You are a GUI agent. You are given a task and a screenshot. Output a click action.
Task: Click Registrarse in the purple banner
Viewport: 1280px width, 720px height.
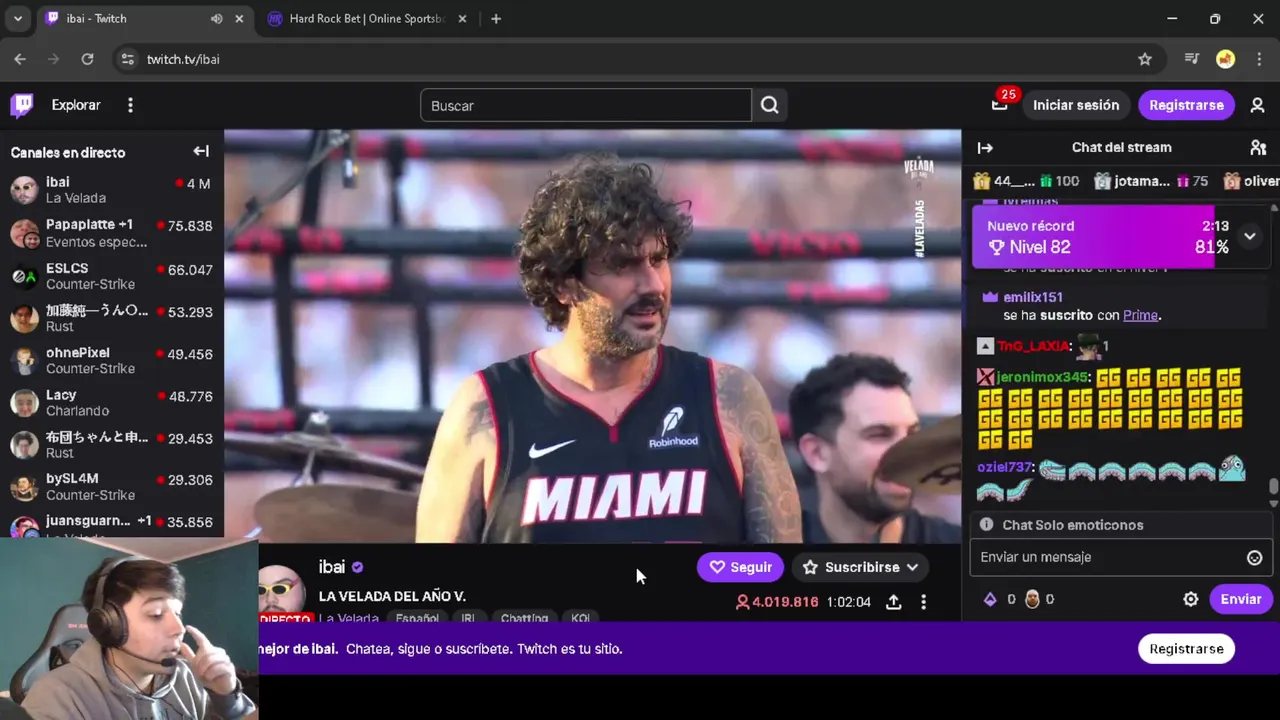click(x=1186, y=649)
